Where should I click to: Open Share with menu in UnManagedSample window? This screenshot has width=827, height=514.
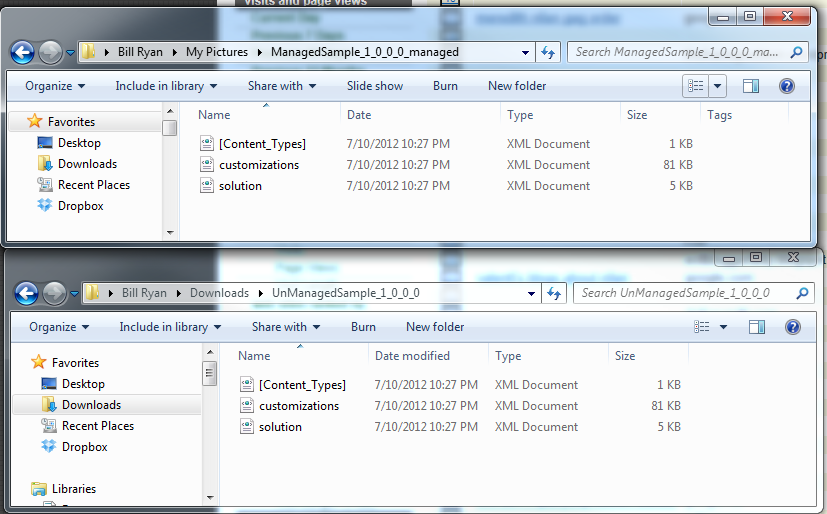point(286,327)
